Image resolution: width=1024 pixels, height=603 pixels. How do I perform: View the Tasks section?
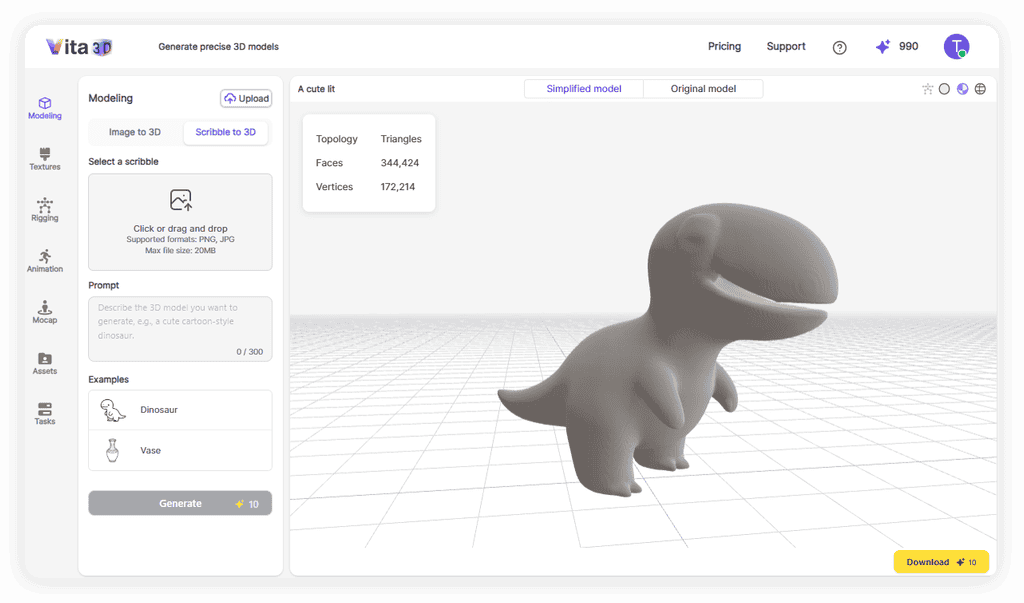44,414
